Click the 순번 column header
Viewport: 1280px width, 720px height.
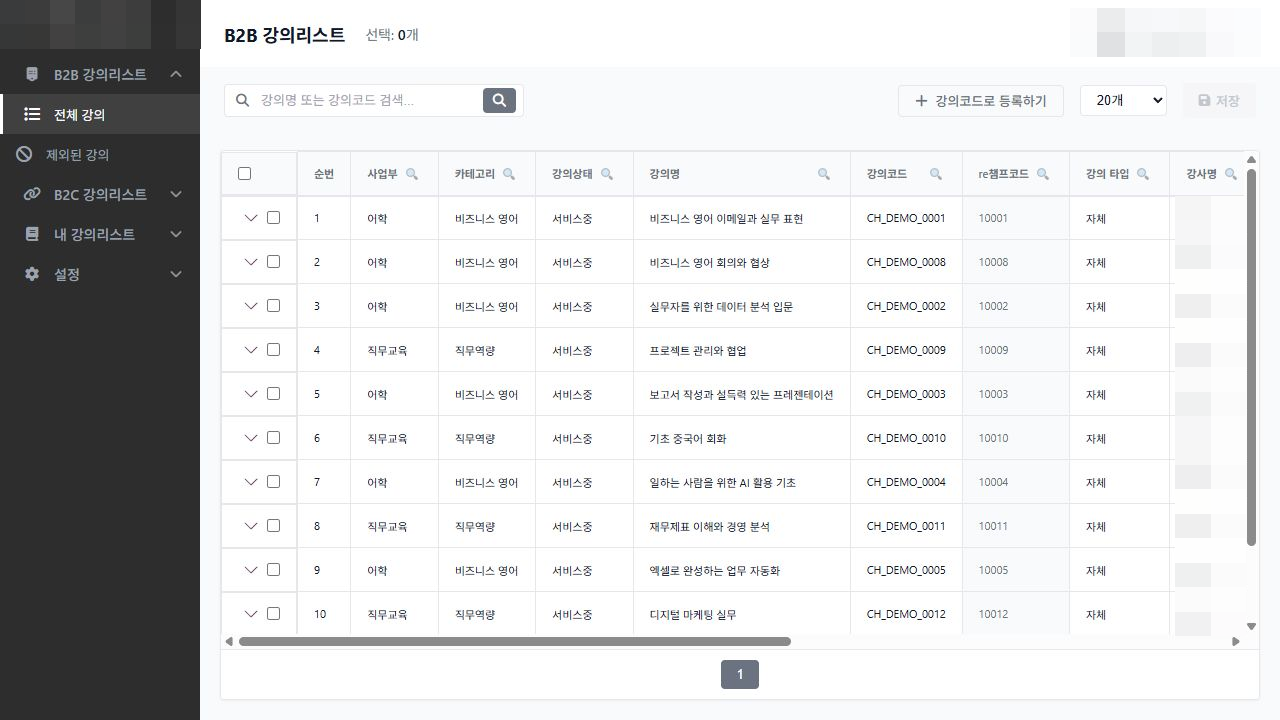click(x=324, y=174)
